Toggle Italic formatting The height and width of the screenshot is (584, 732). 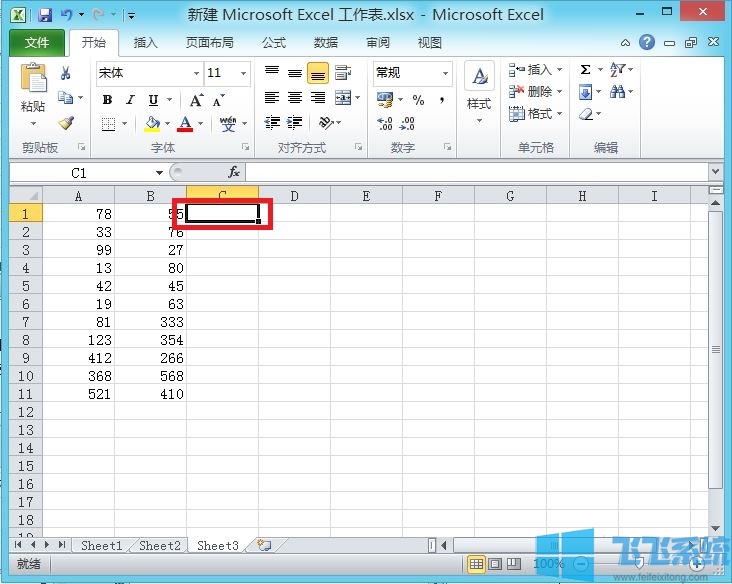[x=130, y=100]
